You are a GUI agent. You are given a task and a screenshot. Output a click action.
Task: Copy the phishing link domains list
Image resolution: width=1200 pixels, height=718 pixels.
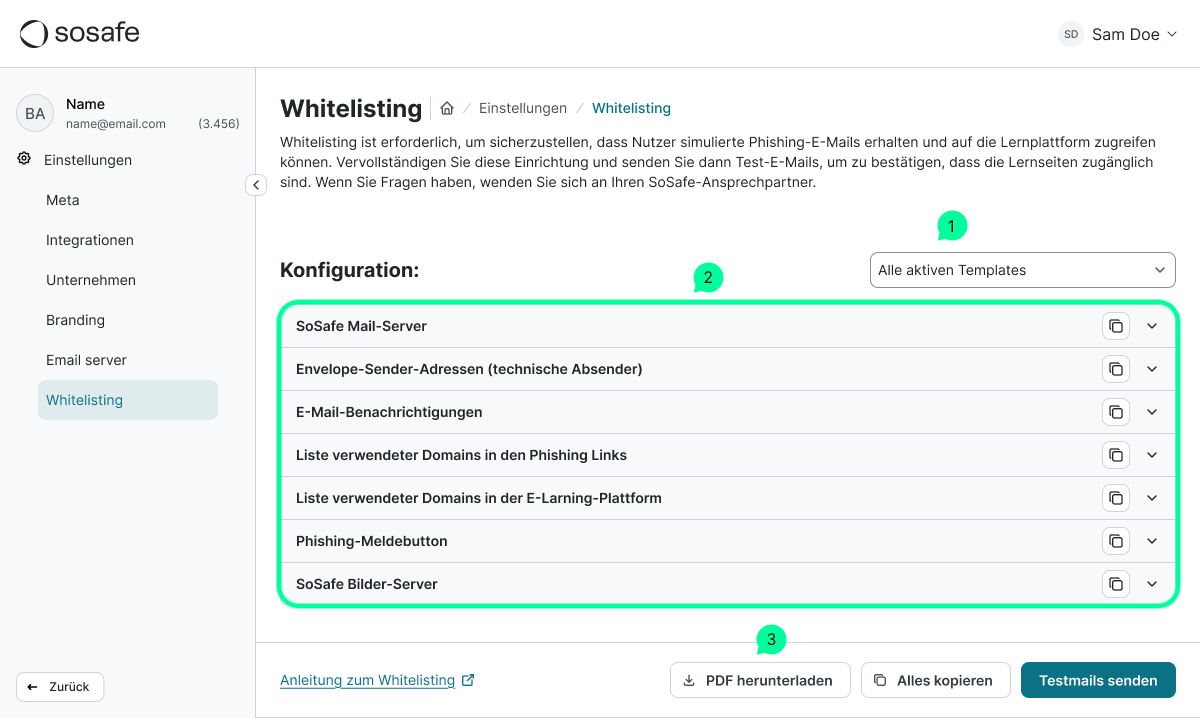click(x=1116, y=455)
